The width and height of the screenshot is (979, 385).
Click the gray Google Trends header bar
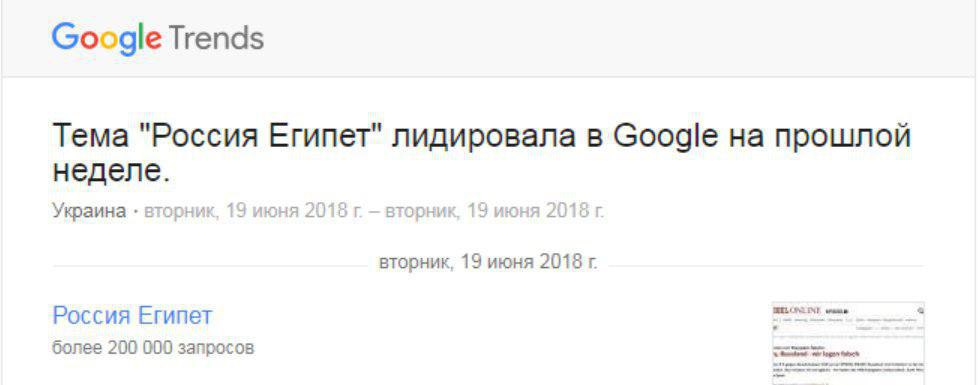click(490, 38)
